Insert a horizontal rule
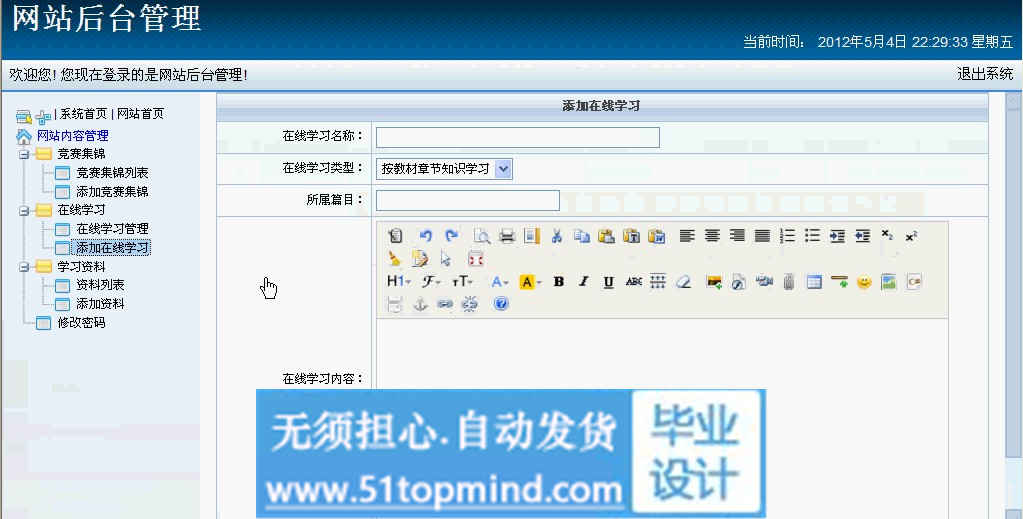 (x=839, y=281)
